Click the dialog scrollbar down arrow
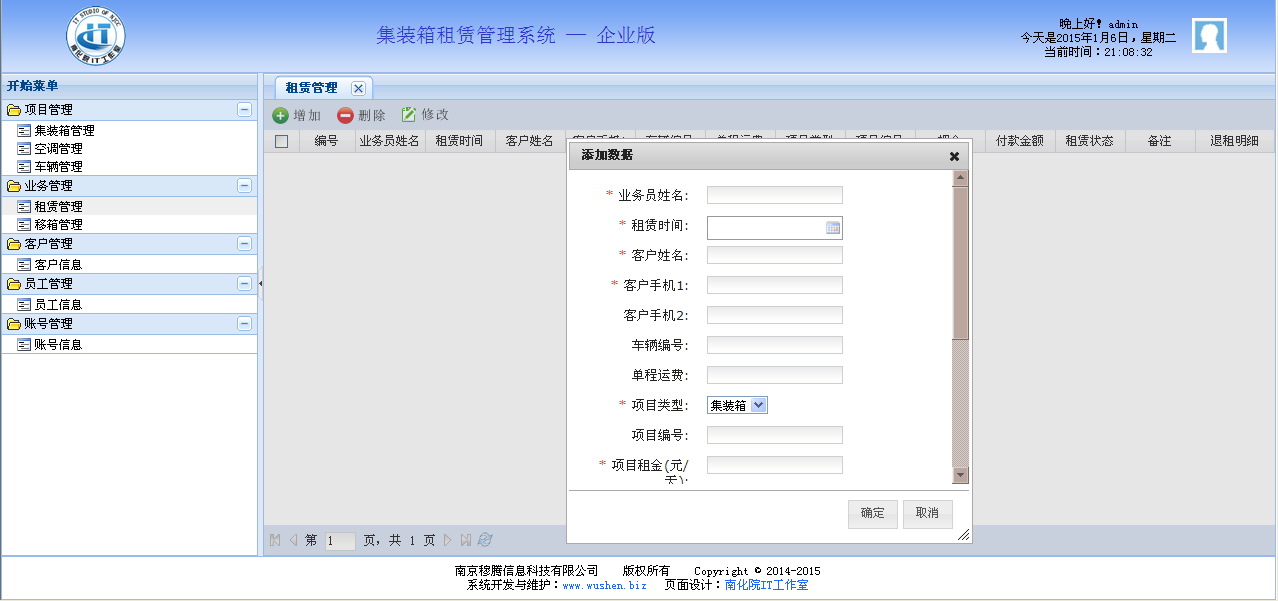1278x601 pixels. 960,475
